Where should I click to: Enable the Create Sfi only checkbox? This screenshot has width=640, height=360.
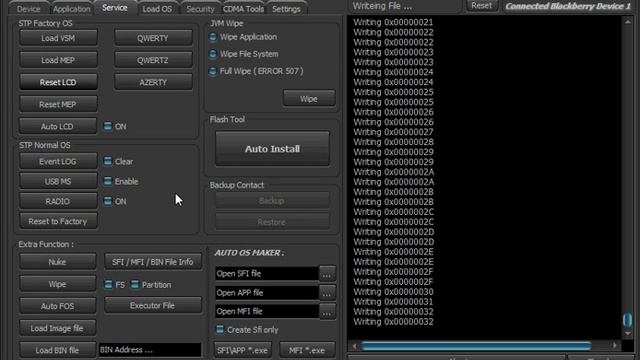[220, 329]
